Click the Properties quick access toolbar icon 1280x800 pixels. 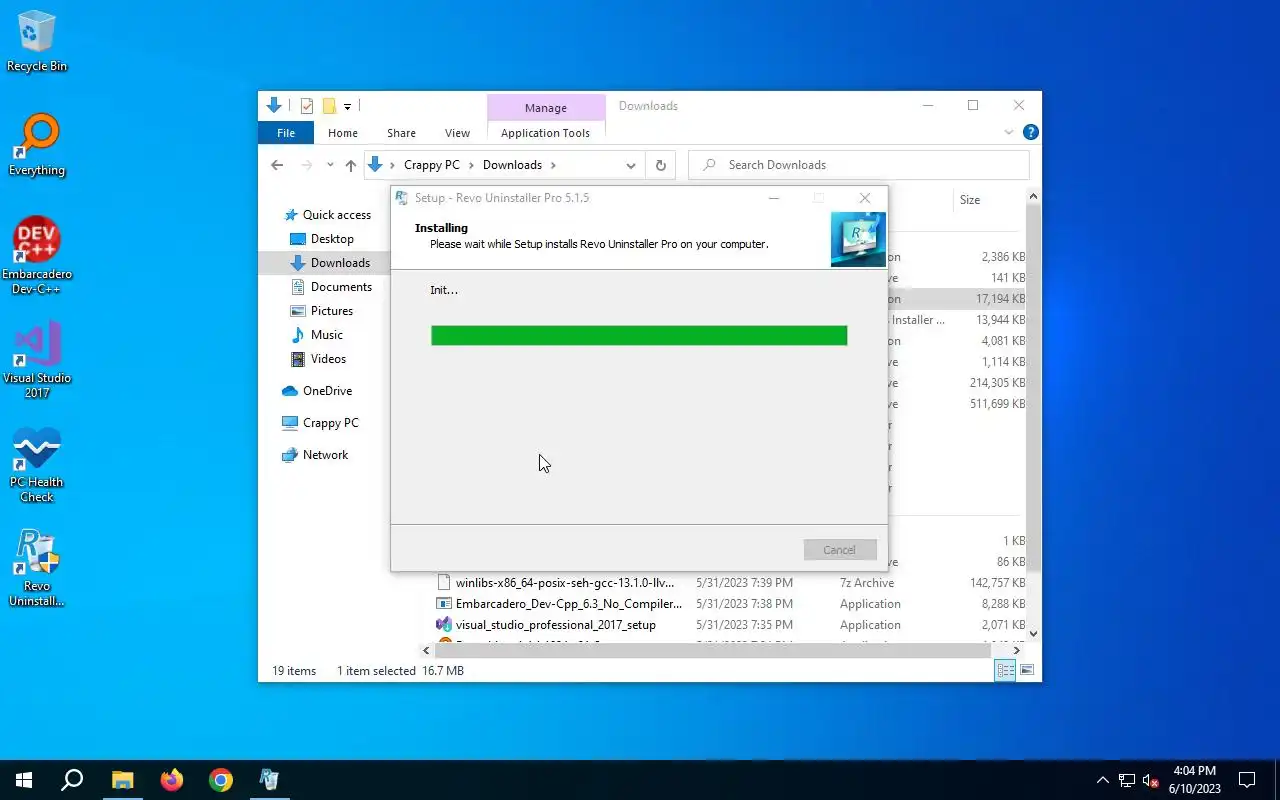(x=307, y=106)
